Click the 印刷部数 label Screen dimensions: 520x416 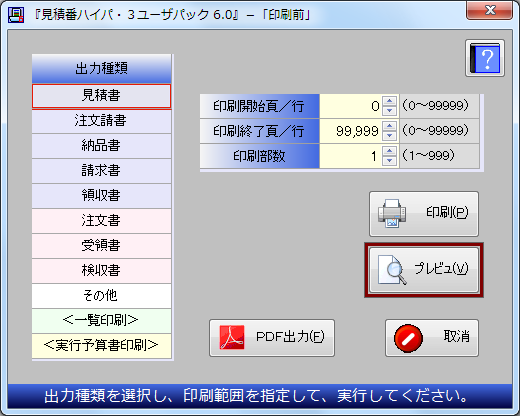point(259,156)
